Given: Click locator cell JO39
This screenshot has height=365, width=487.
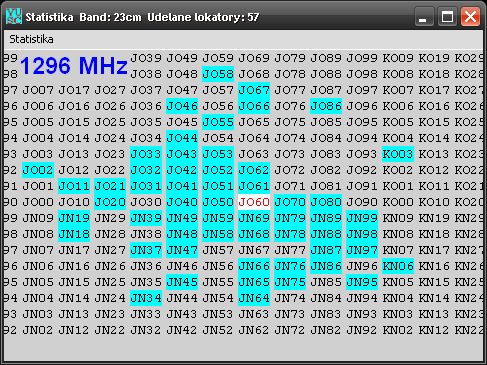Looking at the screenshot, I should click(146, 58).
